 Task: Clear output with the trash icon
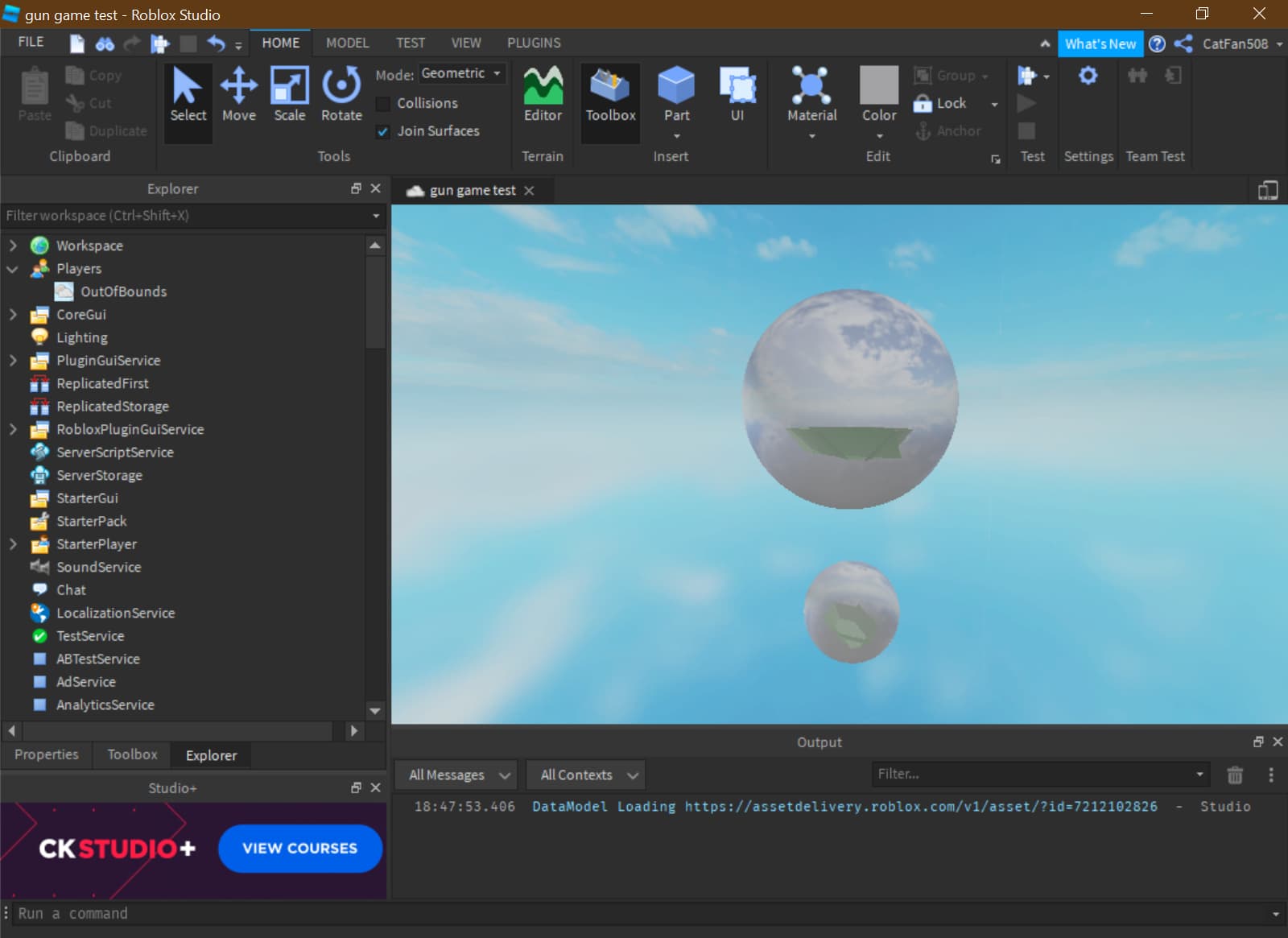(x=1234, y=775)
